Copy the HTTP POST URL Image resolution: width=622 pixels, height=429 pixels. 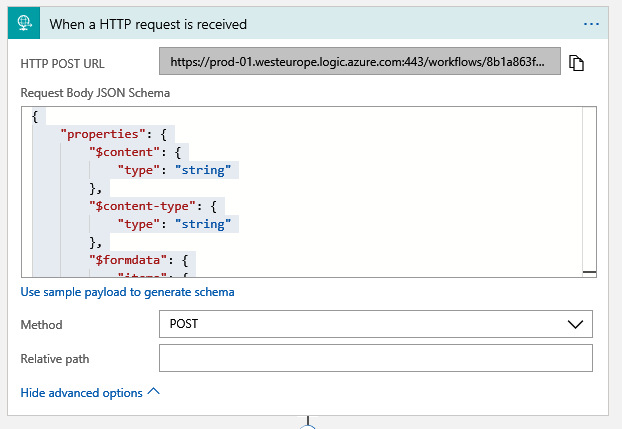[x=576, y=63]
